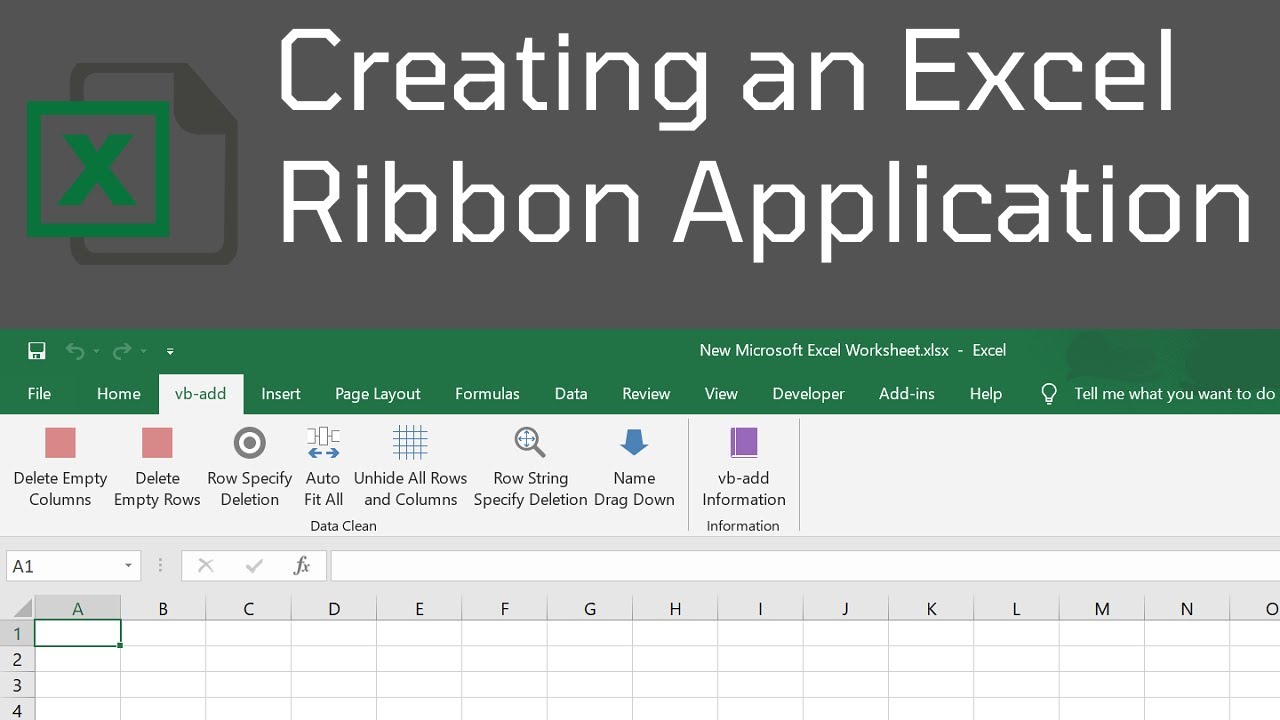Click Auto Fit All icon
This screenshot has height=720, width=1280.
323,442
